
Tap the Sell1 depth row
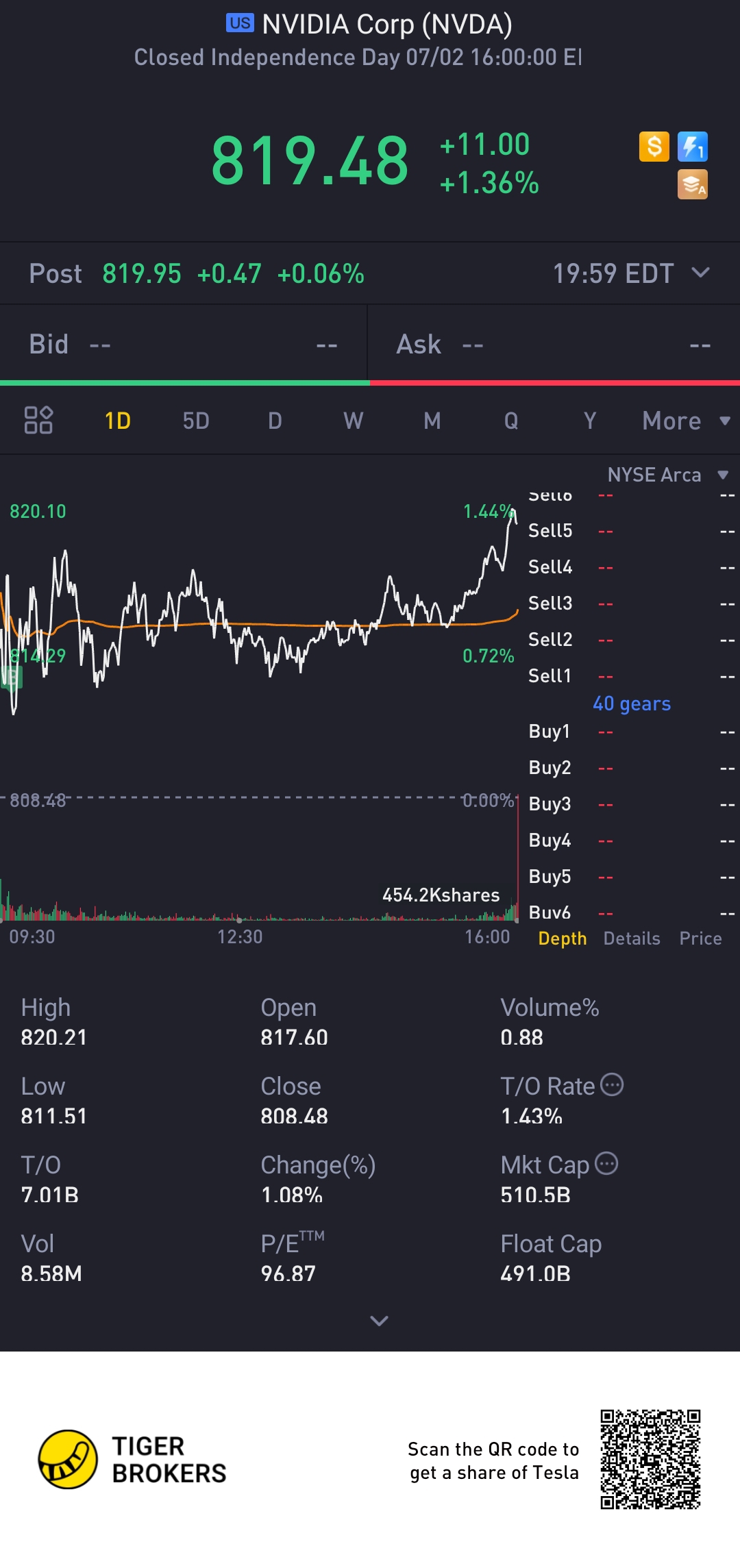coord(631,676)
